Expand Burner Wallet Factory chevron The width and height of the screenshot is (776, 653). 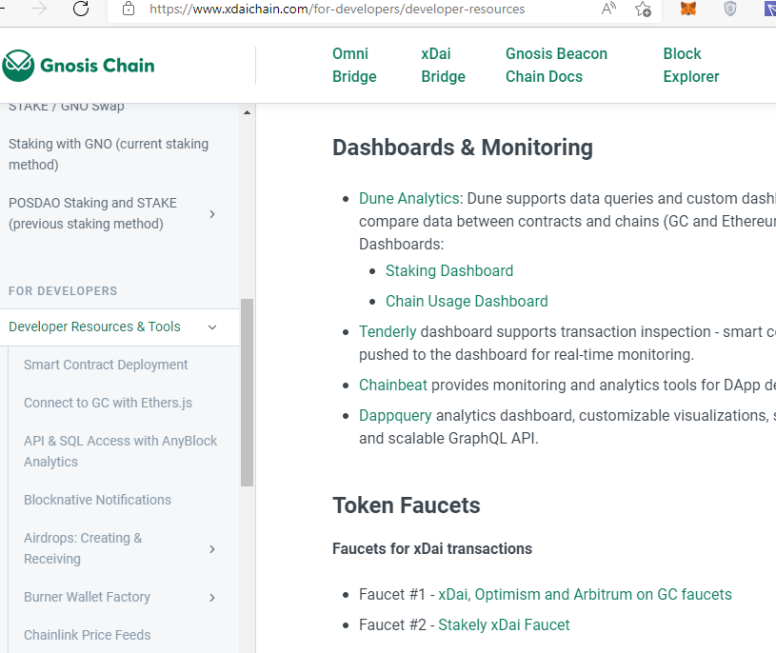click(x=212, y=598)
